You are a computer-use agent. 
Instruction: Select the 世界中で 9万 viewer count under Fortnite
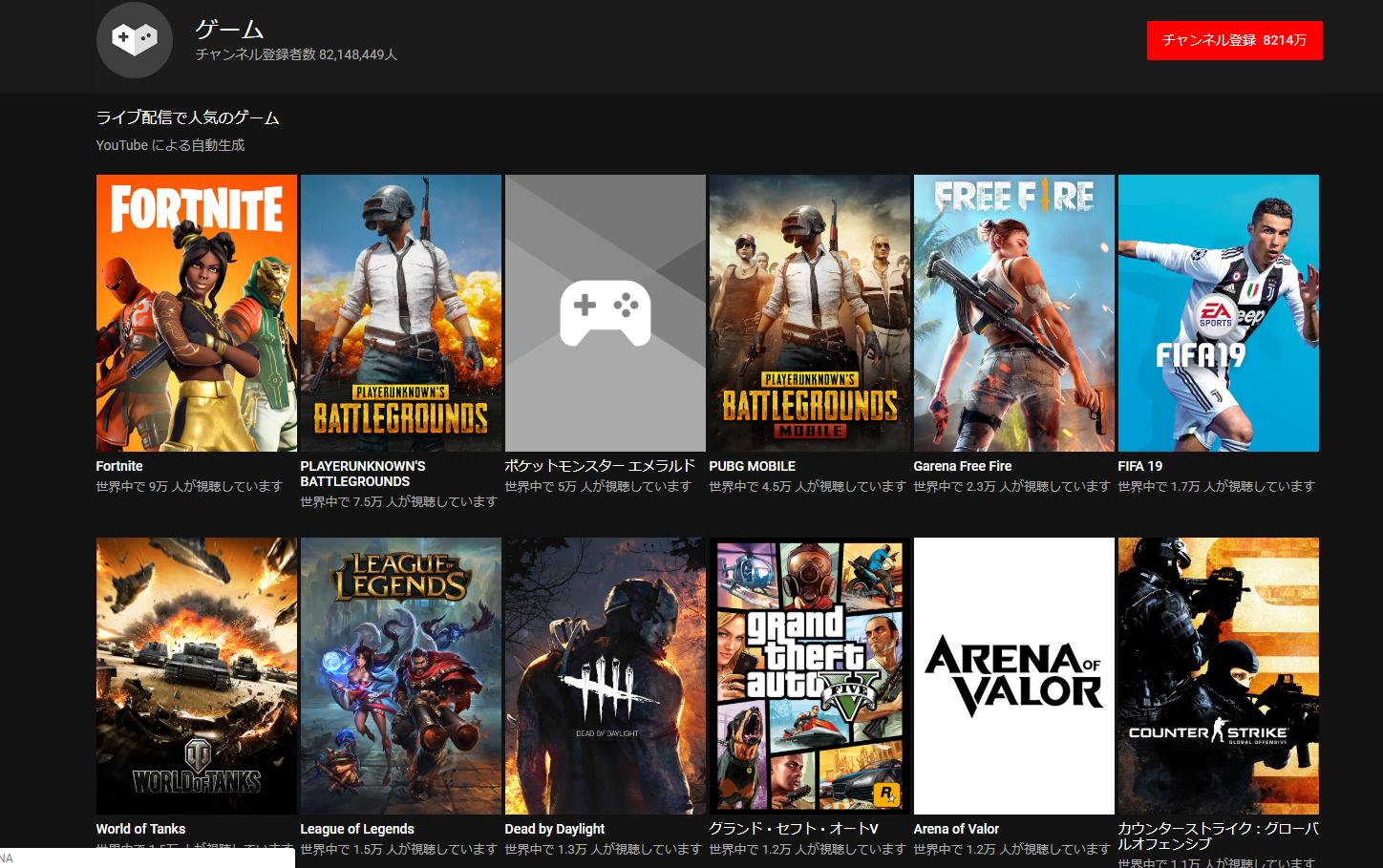(x=189, y=486)
